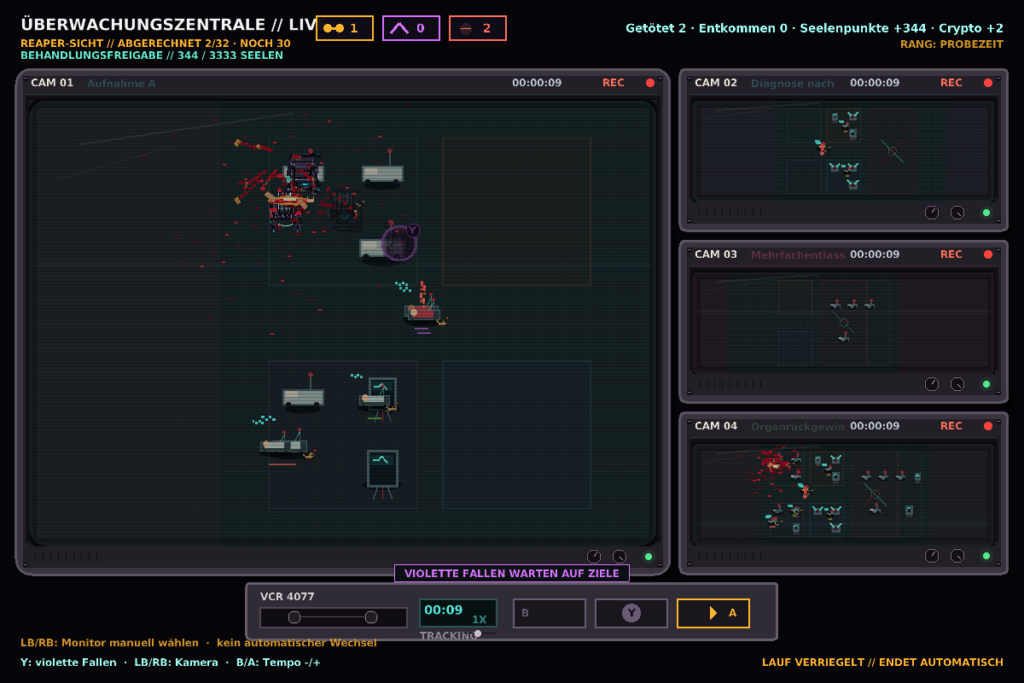
Task: Click the CAM 02 label
Action: (x=716, y=83)
